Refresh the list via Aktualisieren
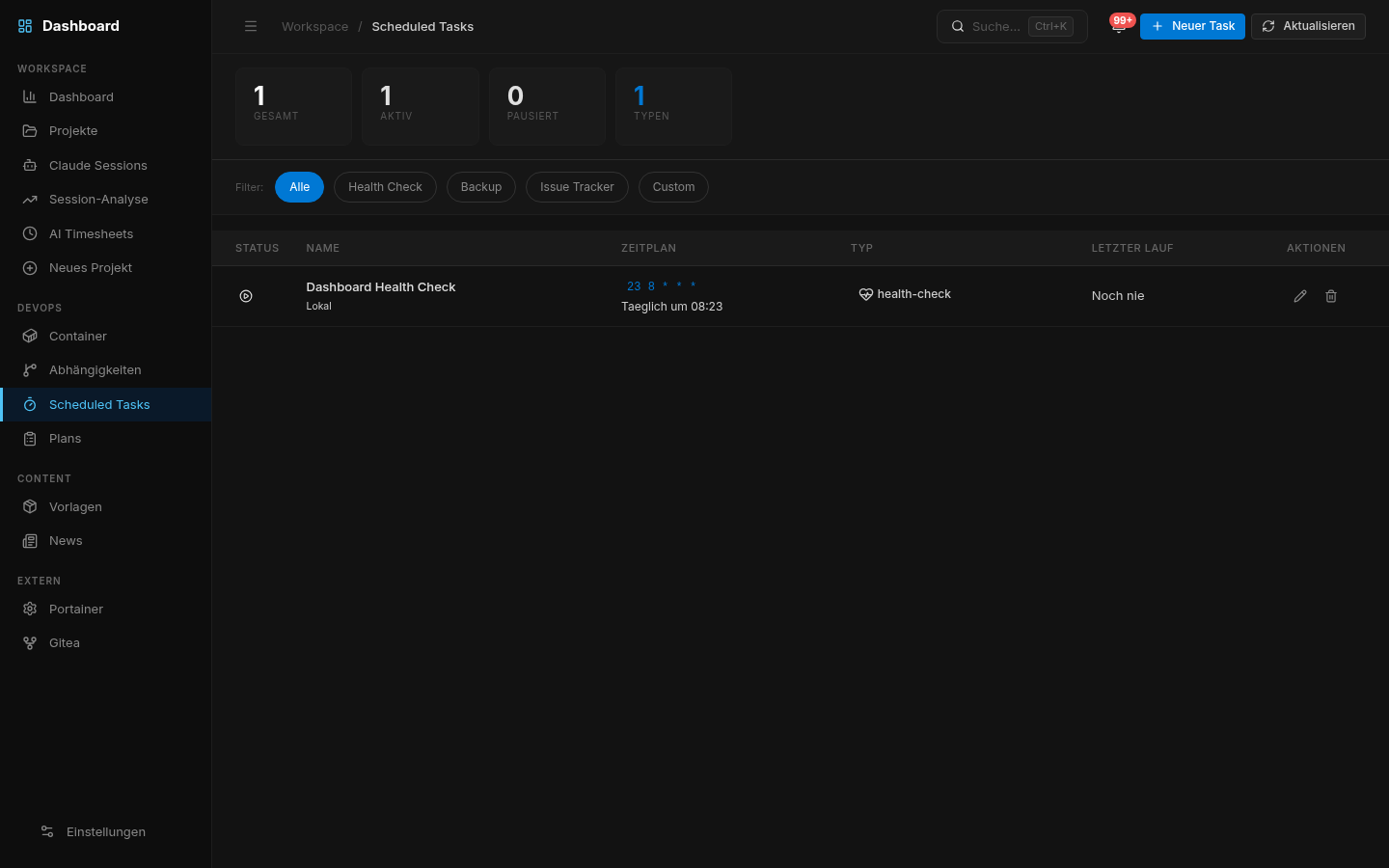 [1308, 26]
